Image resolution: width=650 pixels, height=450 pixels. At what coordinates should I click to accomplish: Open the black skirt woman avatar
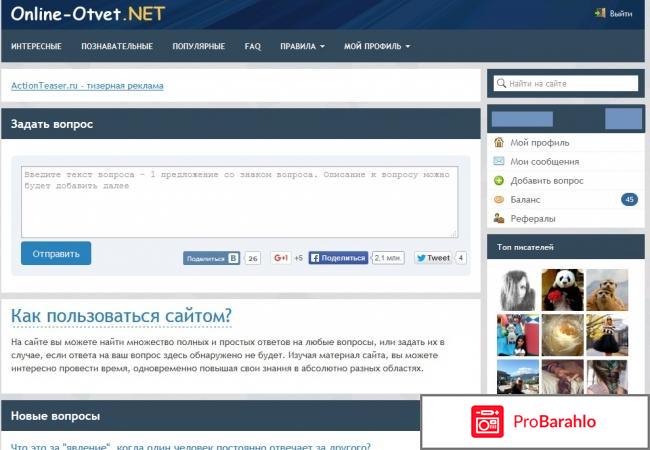point(607,335)
